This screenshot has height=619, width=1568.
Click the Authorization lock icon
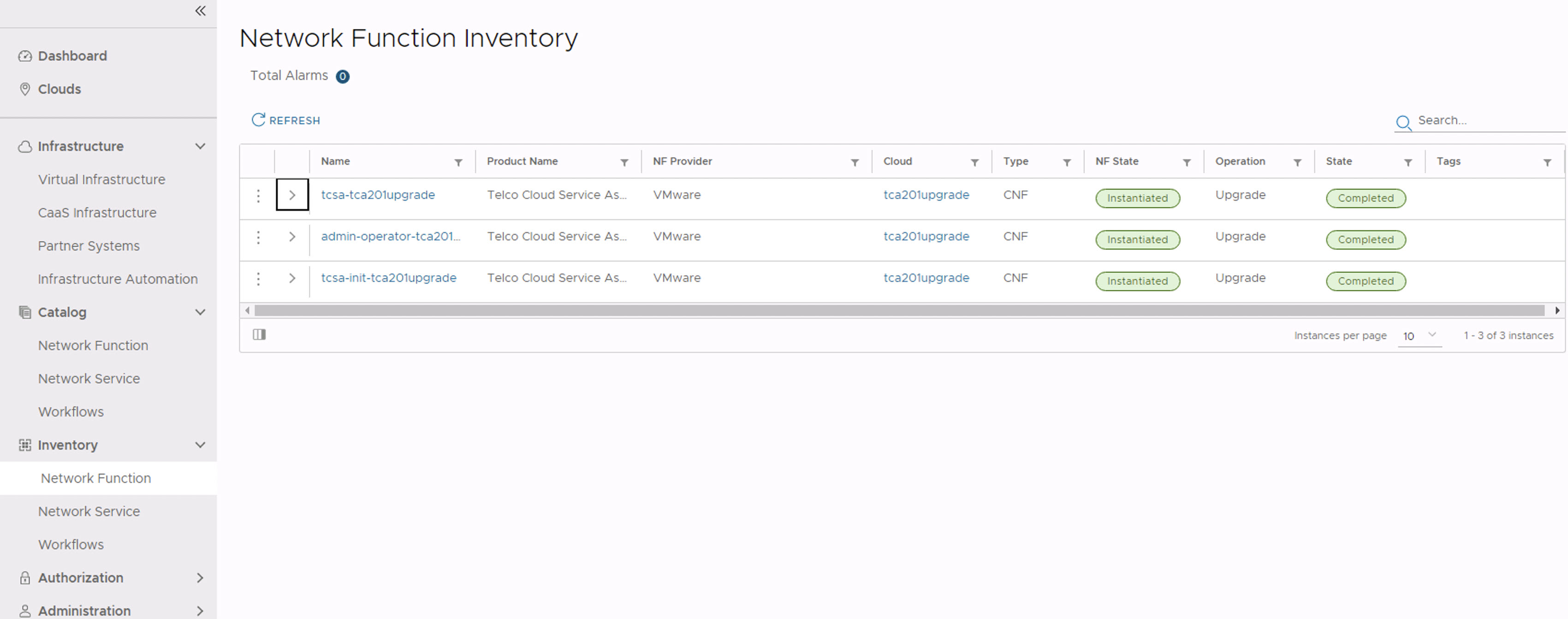(25, 577)
